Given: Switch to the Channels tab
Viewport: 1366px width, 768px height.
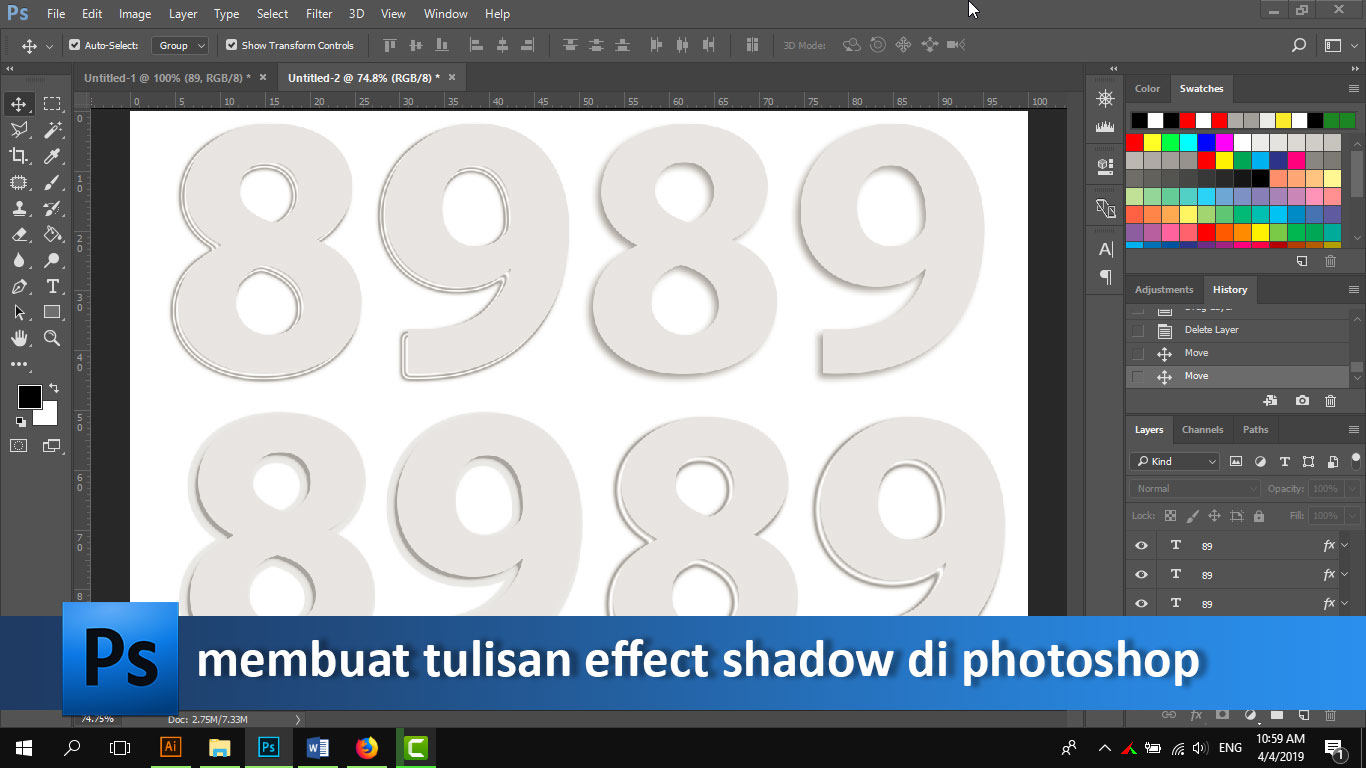Looking at the screenshot, I should 1202,429.
